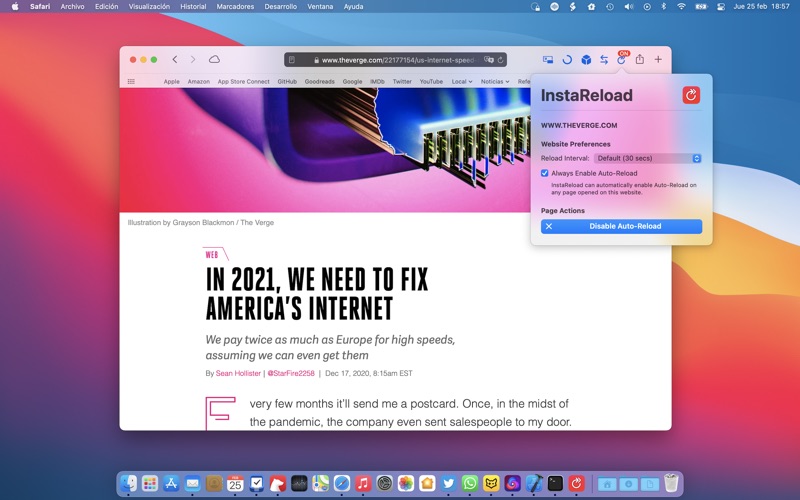This screenshot has width=800, height=500.
Task: Click the circular spinner extension icon in toolbar
Action: [567, 60]
